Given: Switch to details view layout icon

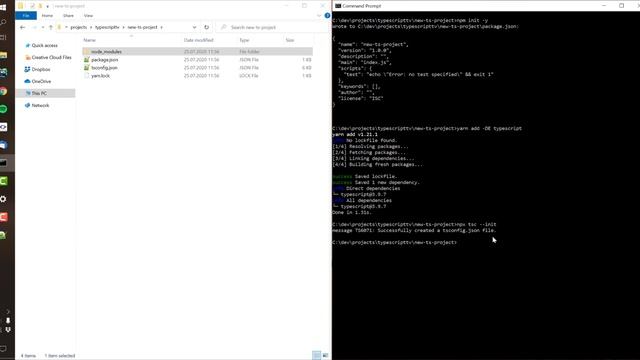Looking at the screenshot, I should (x=316, y=356).
